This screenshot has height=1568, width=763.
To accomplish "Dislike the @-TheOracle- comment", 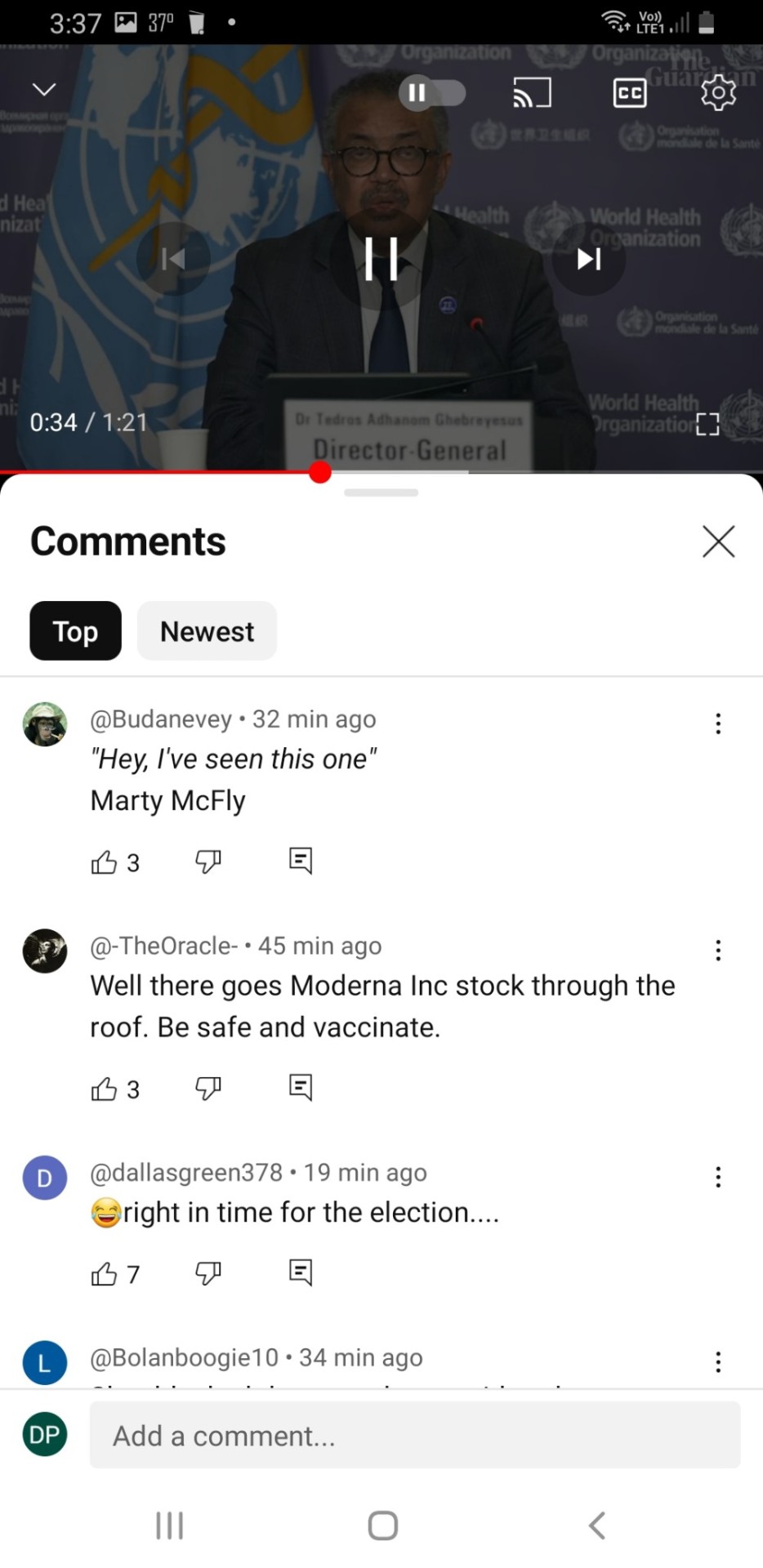I will click(x=207, y=1089).
